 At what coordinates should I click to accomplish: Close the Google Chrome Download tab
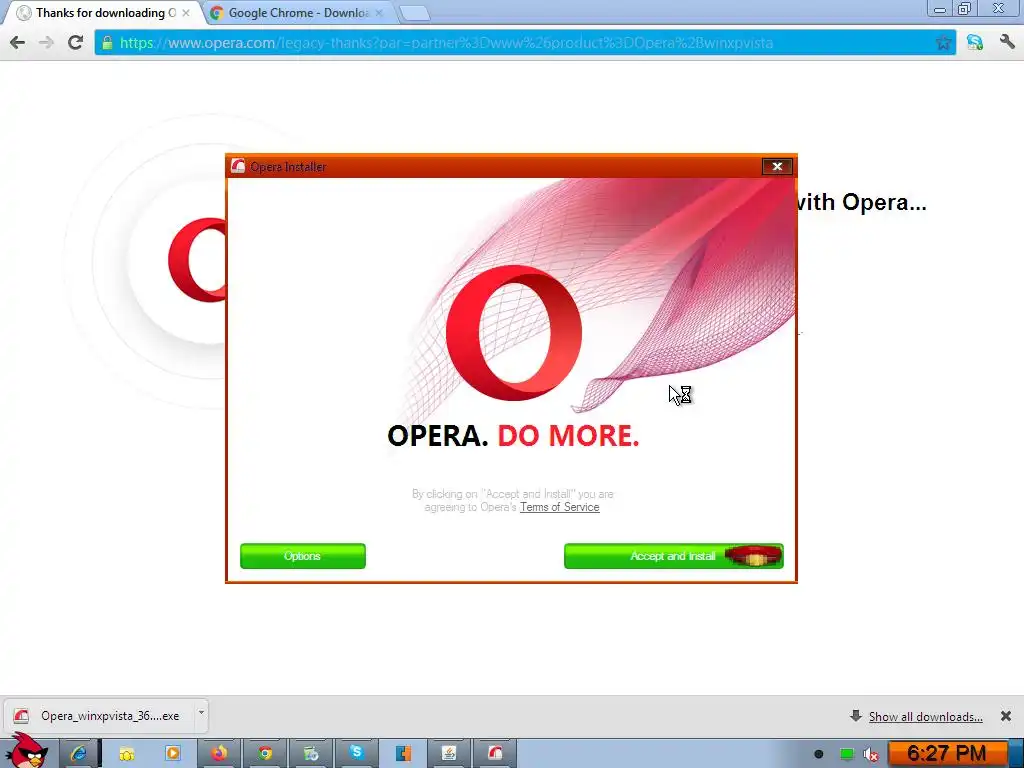[x=379, y=13]
